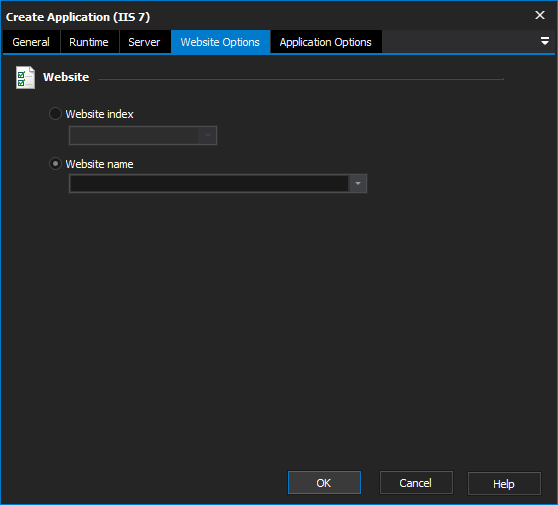Expand the Website index dropdown arrow
Screen dimensions: 558x505
208,135
